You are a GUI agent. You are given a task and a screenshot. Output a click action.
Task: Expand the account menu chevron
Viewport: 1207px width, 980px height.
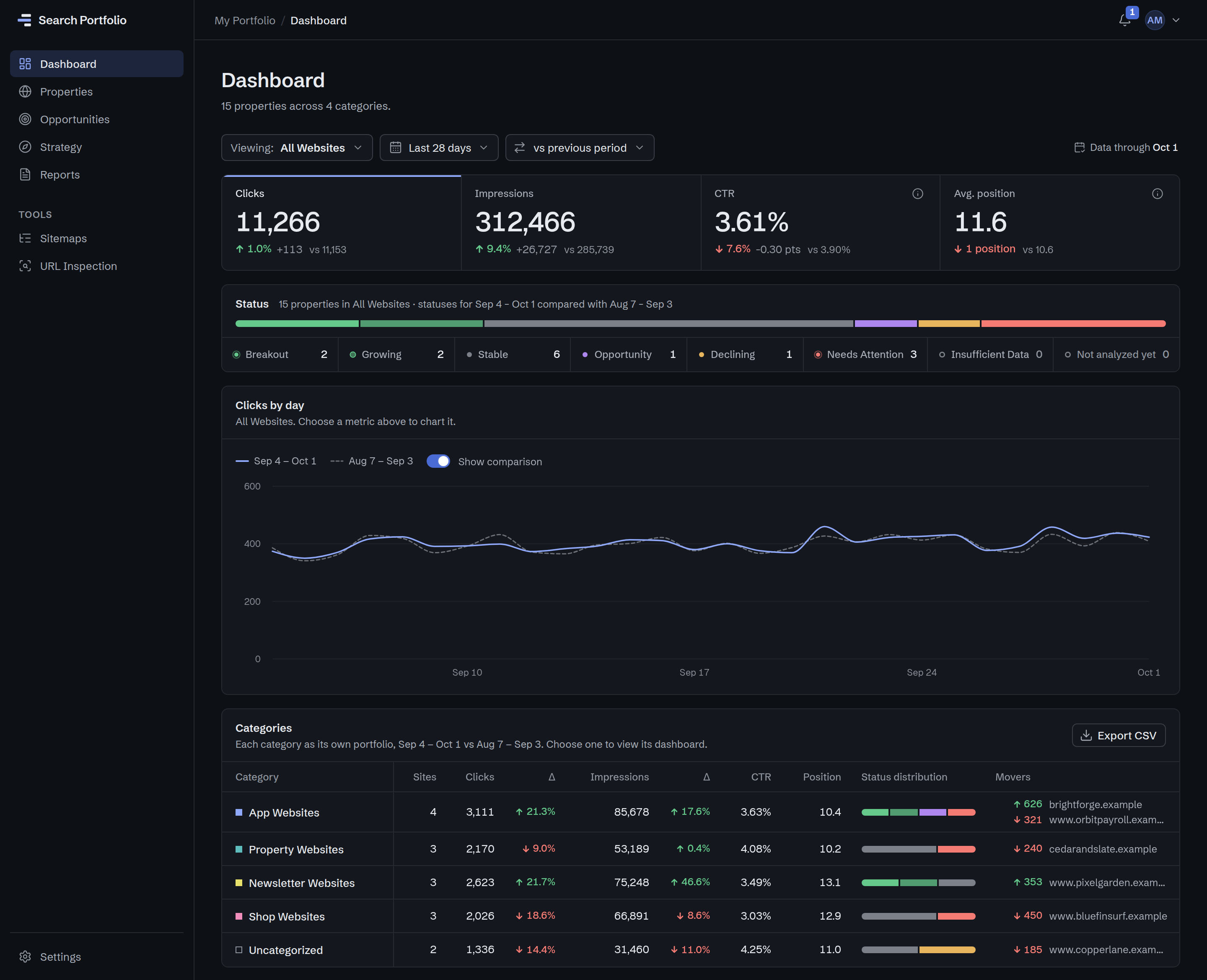pos(1176,20)
